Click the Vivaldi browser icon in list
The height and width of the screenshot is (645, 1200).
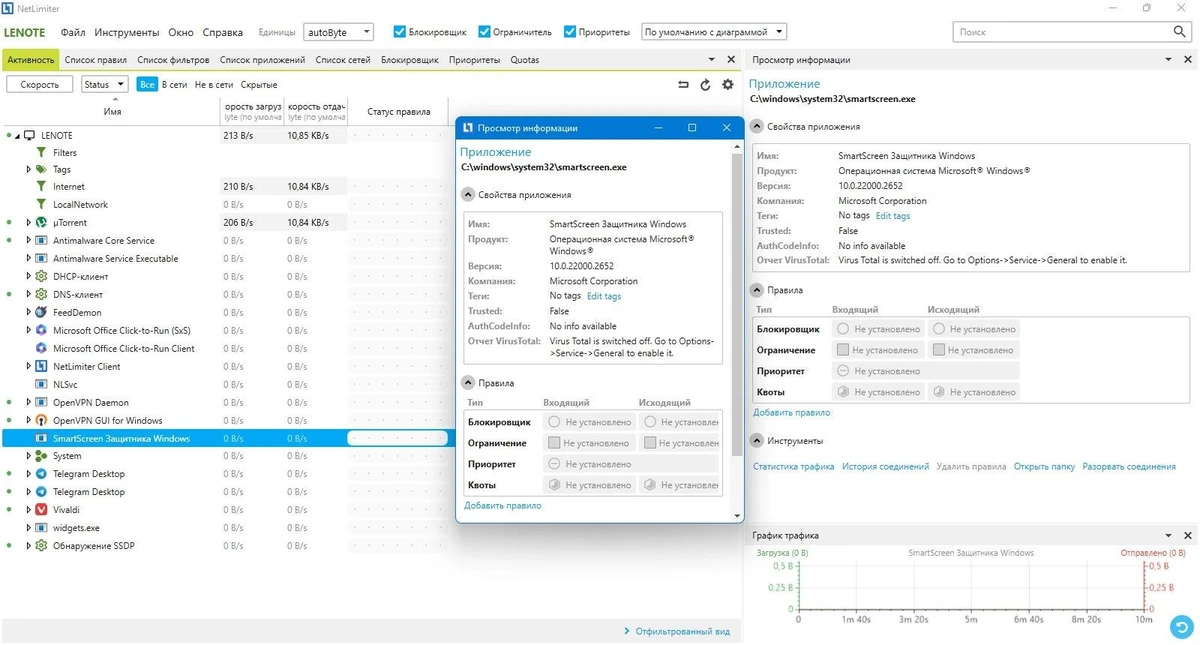pos(41,509)
